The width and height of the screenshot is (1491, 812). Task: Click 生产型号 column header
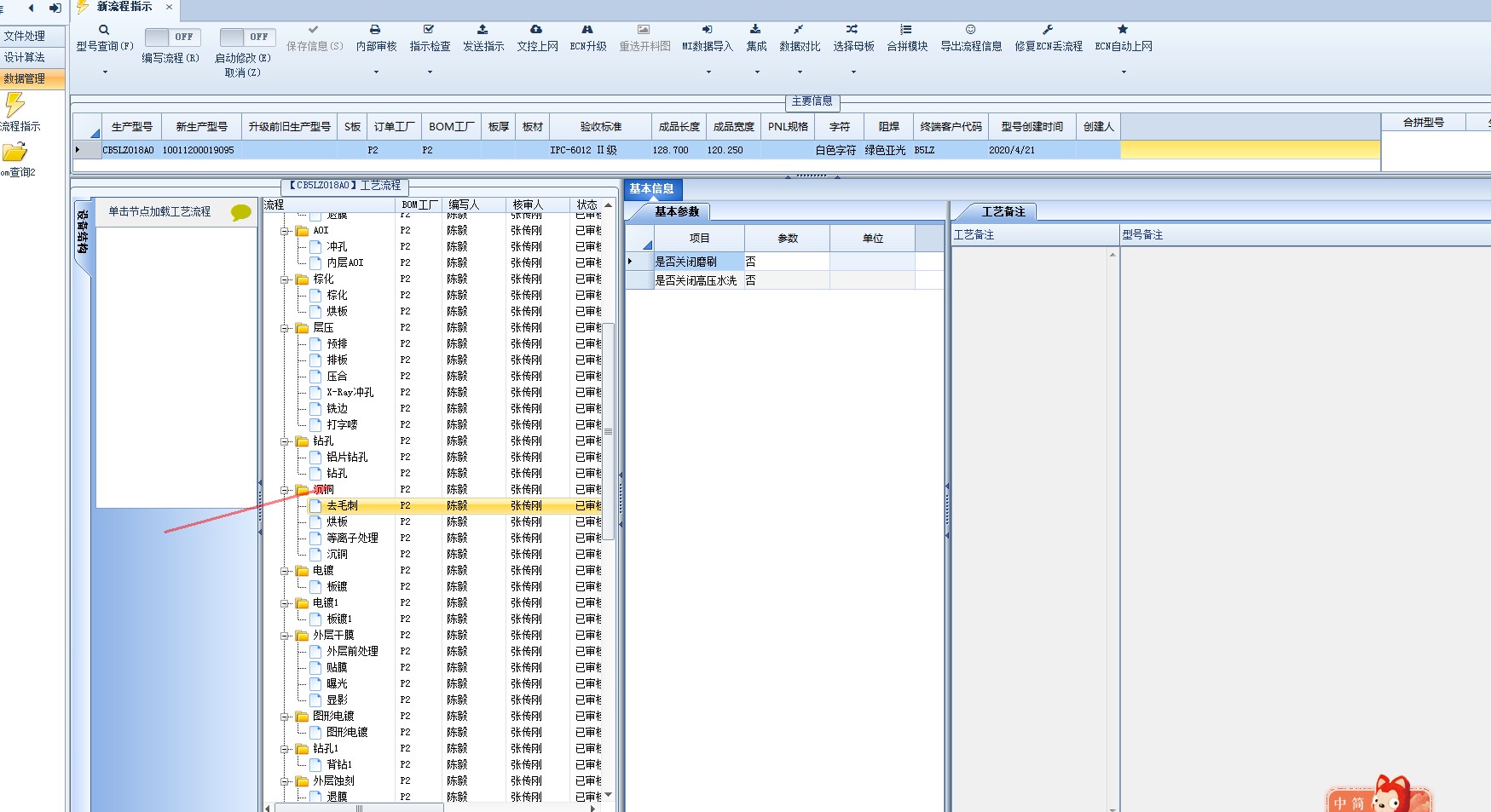(x=132, y=126)
